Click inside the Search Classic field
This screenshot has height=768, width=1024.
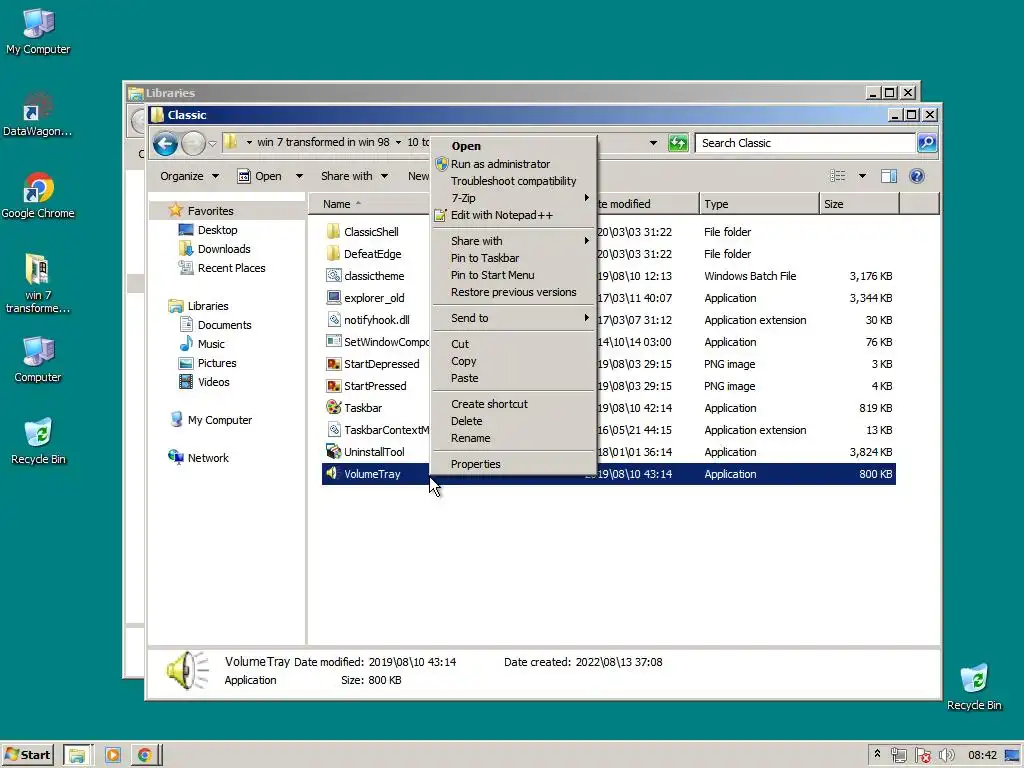coord(805,143)
